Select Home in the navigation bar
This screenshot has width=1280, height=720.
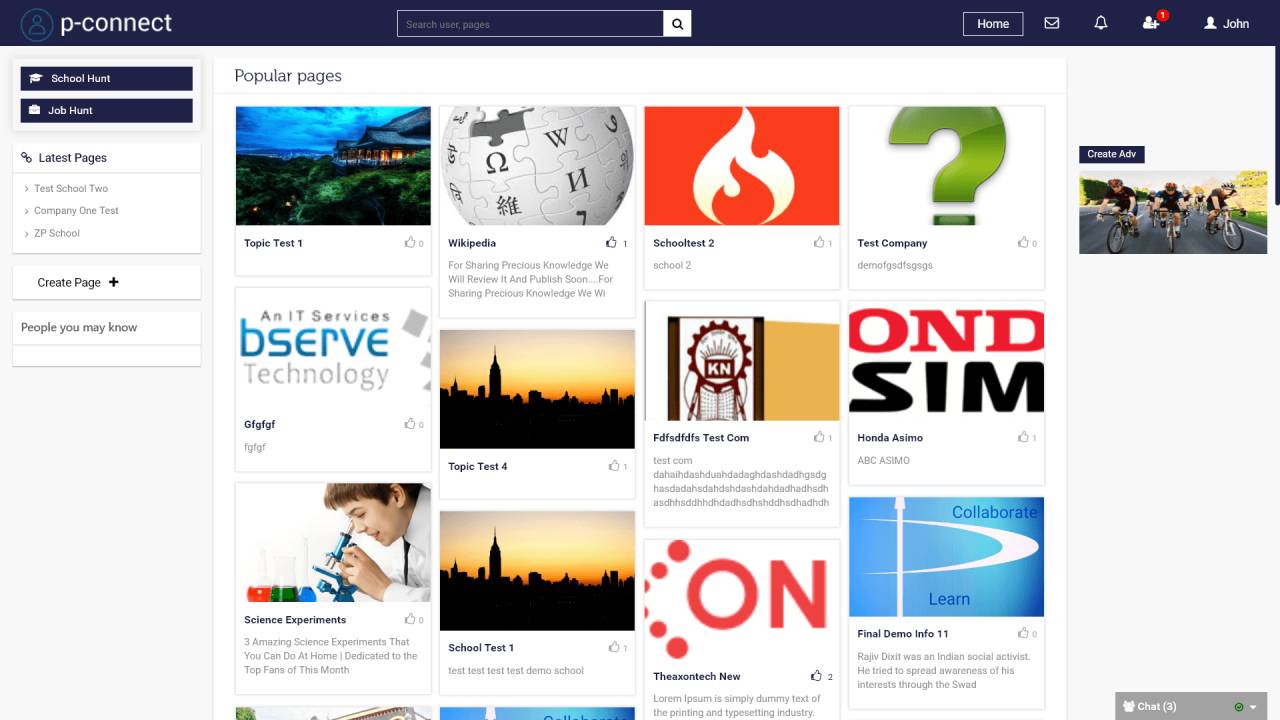click(x=993, y=23)
